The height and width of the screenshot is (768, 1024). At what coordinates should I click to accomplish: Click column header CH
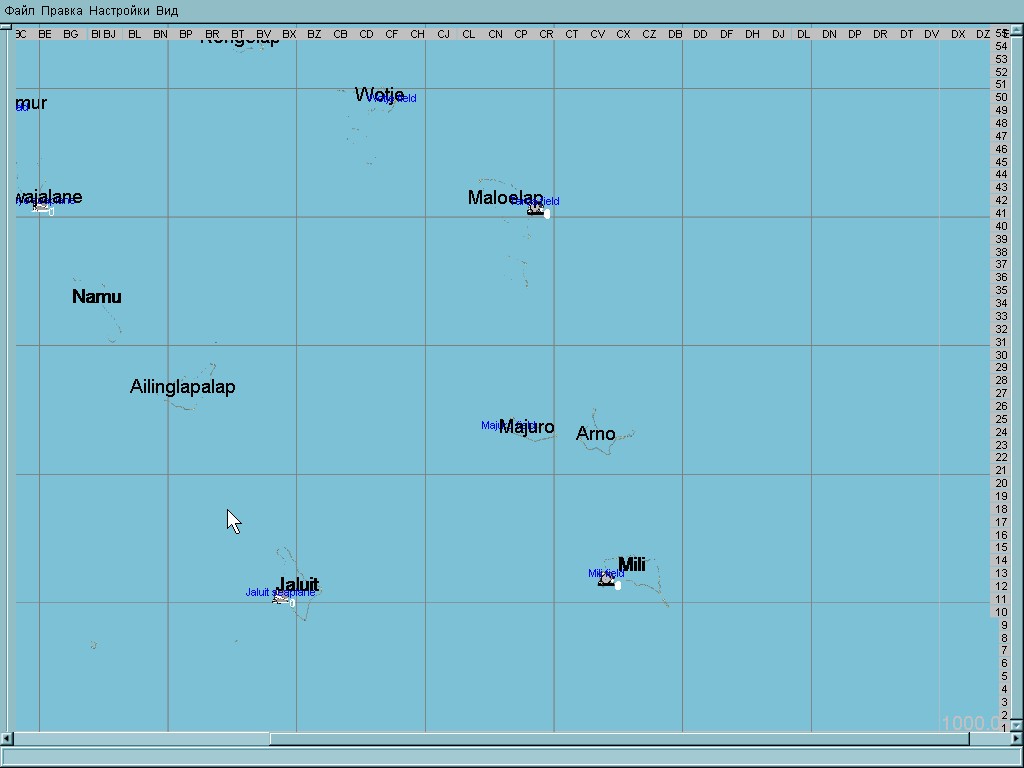417,34
